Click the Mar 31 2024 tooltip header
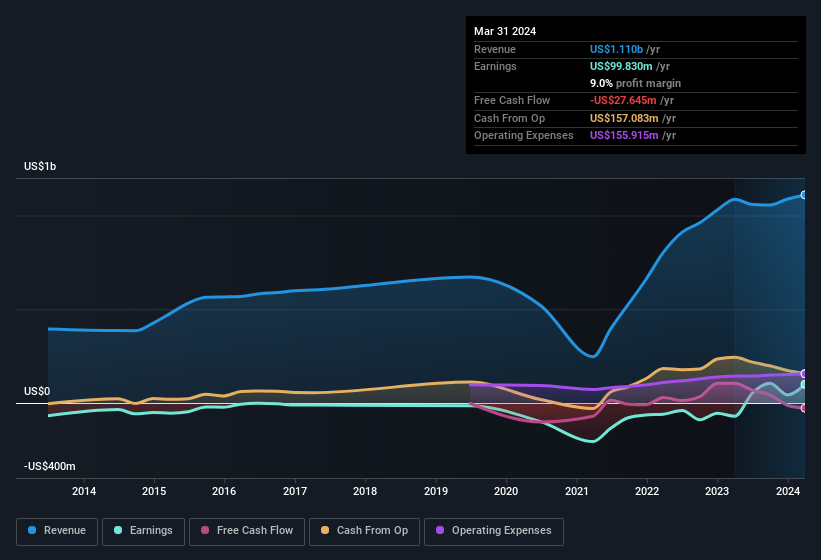Image resolution: width=821 pixels, height=560 pixels. [505, 31]
